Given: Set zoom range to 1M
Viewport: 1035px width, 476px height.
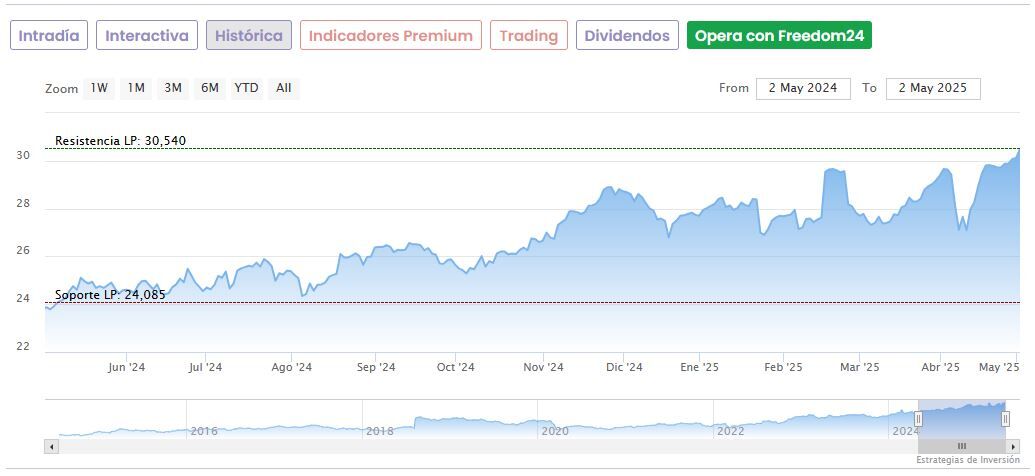Looking at the screenshot, I should (x=136, y=88).
